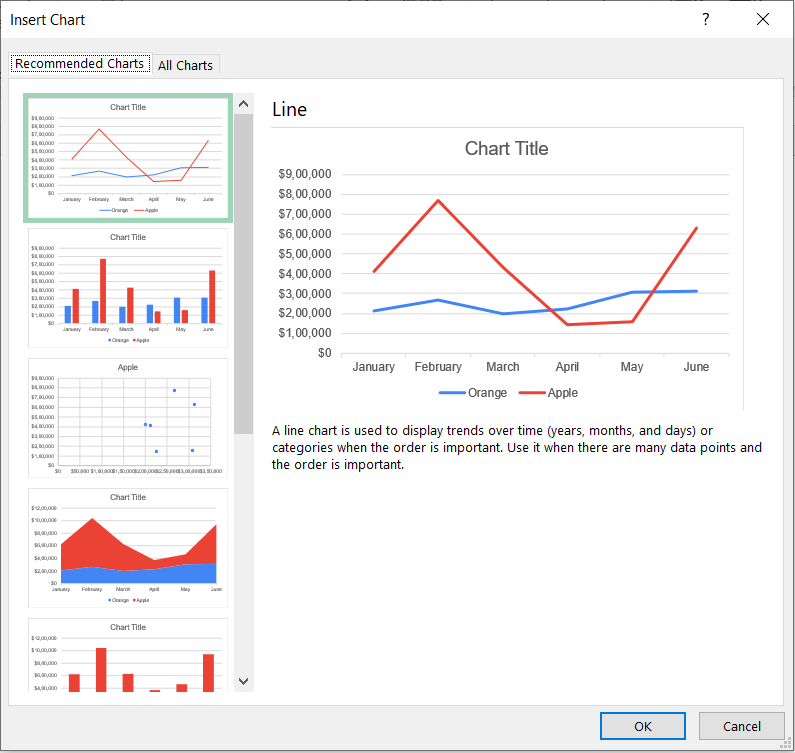Click the June axis label in preview
Screen dimensions: 795x753
pyautogui.click(x=696, y=367)
